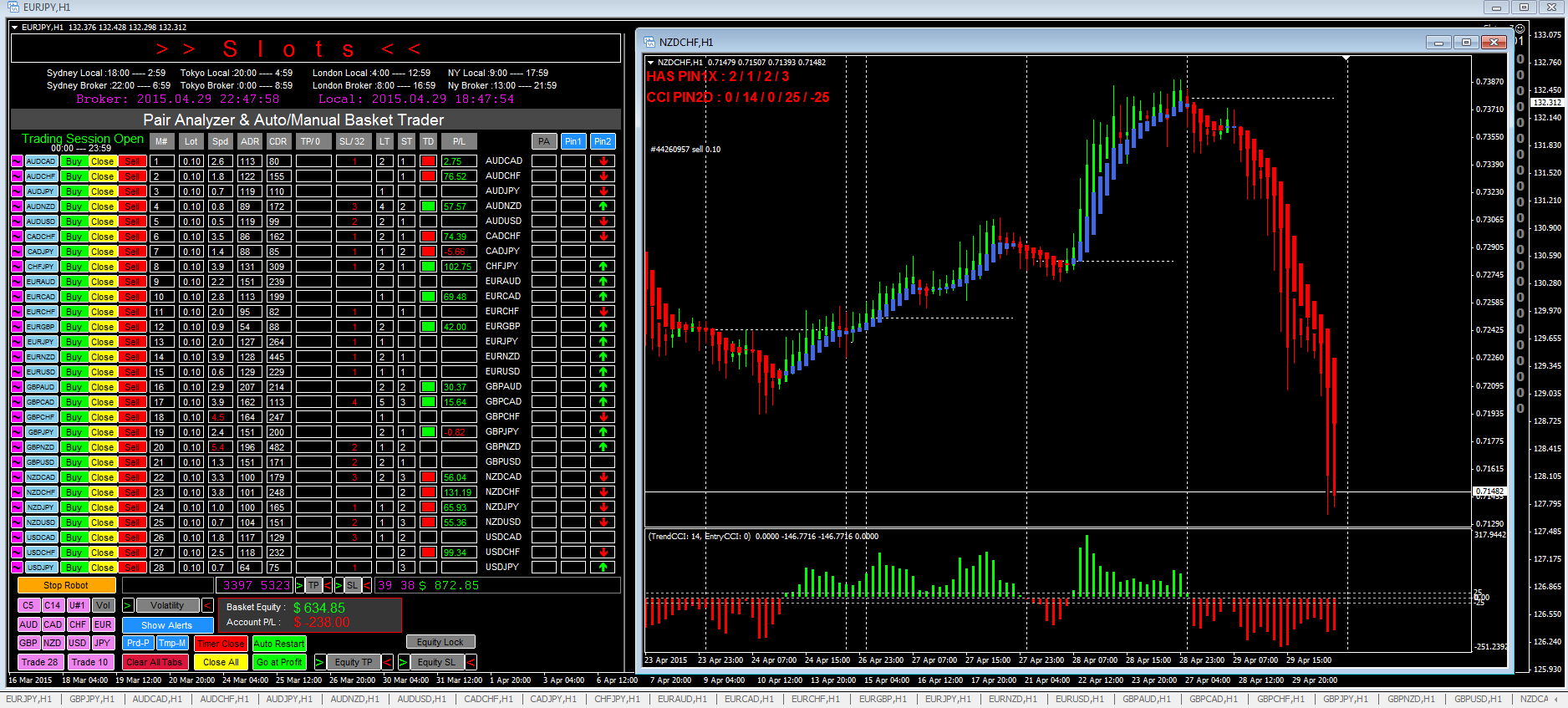Click the red TD swatch for CADJPY
Screen dimensions: 1568x708
pos(428,252)
